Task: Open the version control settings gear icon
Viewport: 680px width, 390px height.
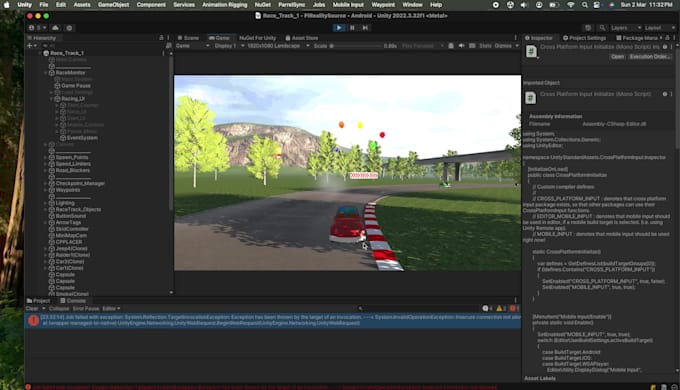Action: (69, 28)
